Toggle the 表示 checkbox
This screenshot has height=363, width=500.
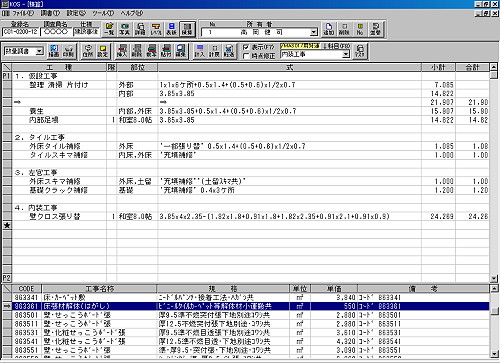pyautogui.click(x=246, y=47)
